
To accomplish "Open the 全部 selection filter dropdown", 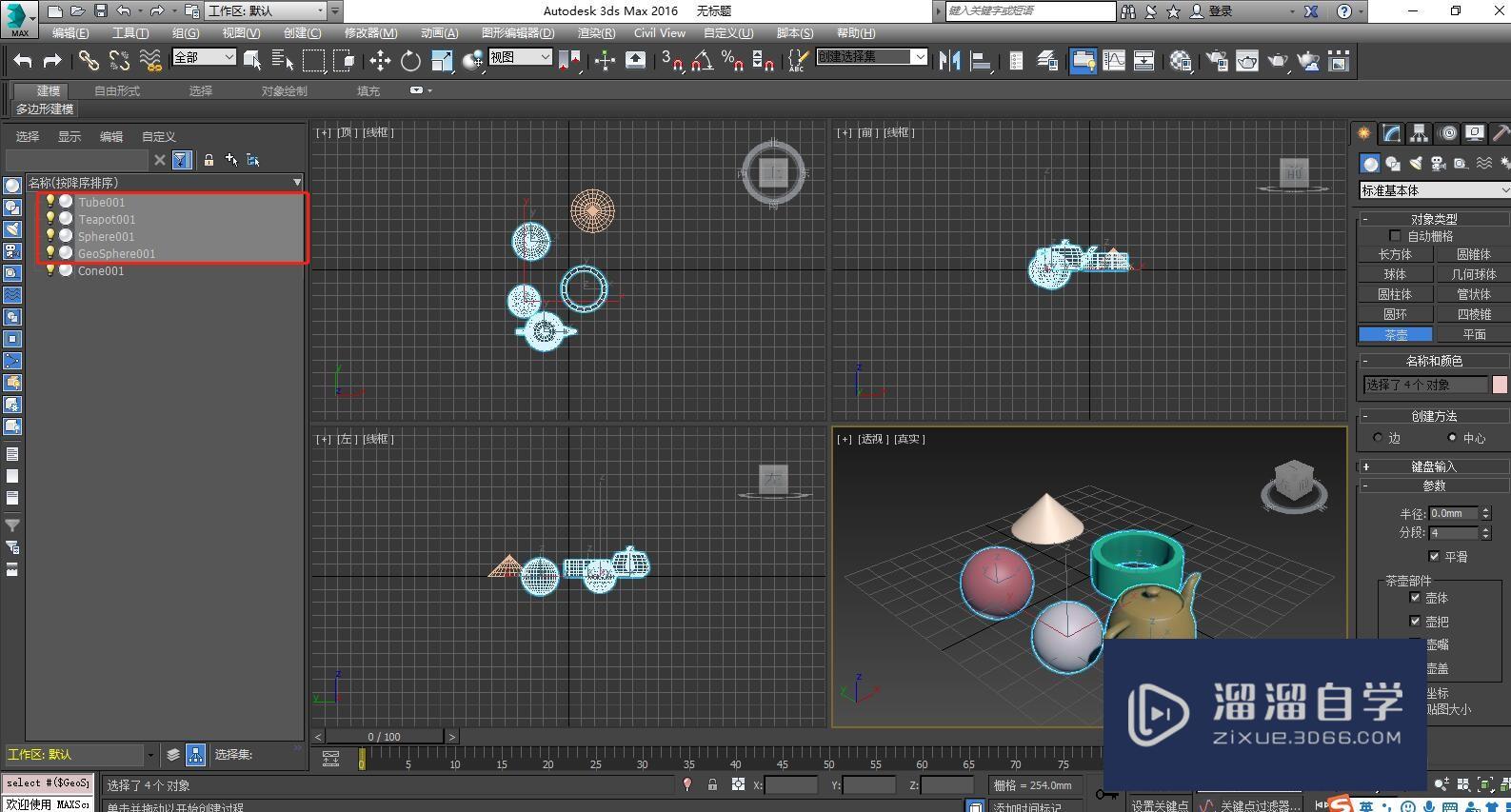I will coord(204,57).
